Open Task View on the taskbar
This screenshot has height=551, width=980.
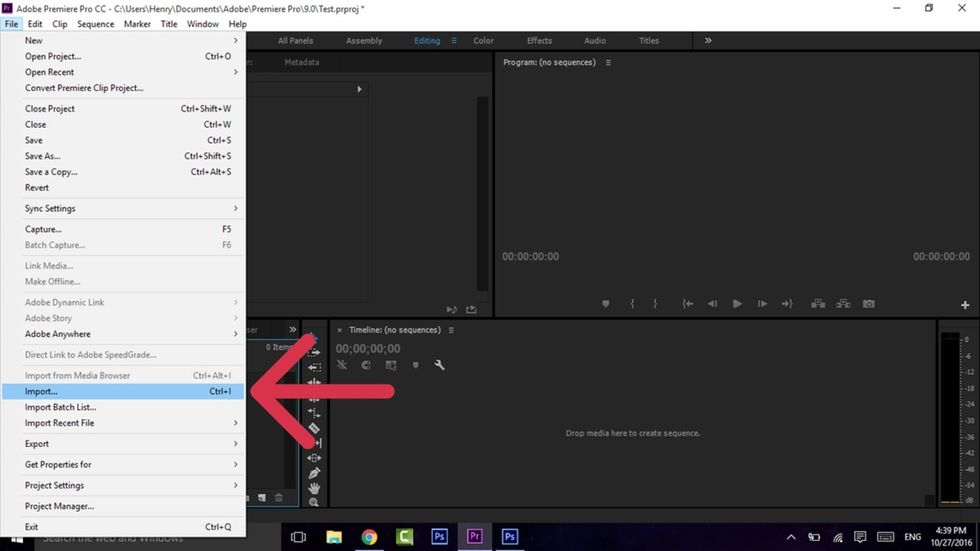299,537
